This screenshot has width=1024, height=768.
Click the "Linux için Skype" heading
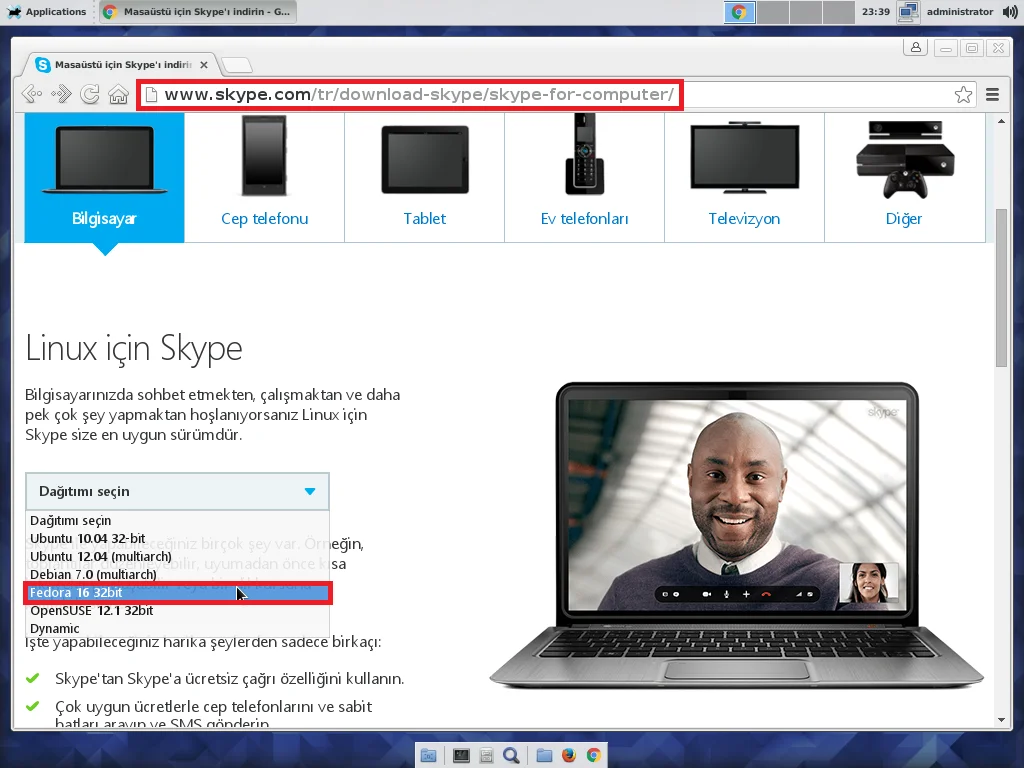[134, 348]
